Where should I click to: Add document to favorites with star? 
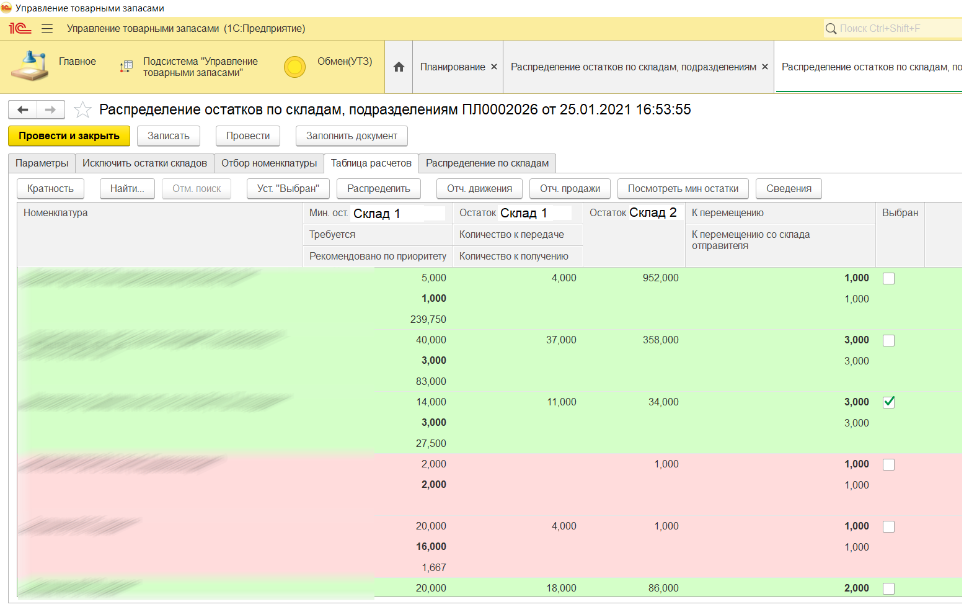[x=83, y=109]
